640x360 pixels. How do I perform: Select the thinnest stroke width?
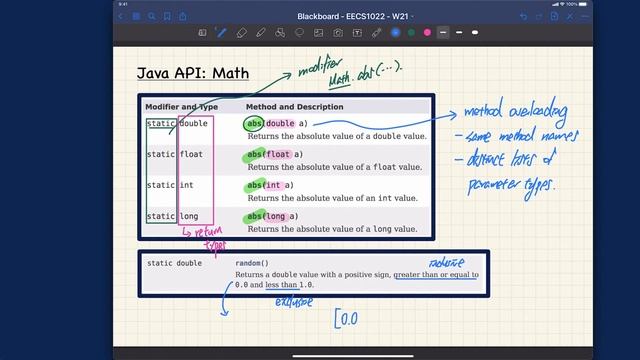pos(443,33)
